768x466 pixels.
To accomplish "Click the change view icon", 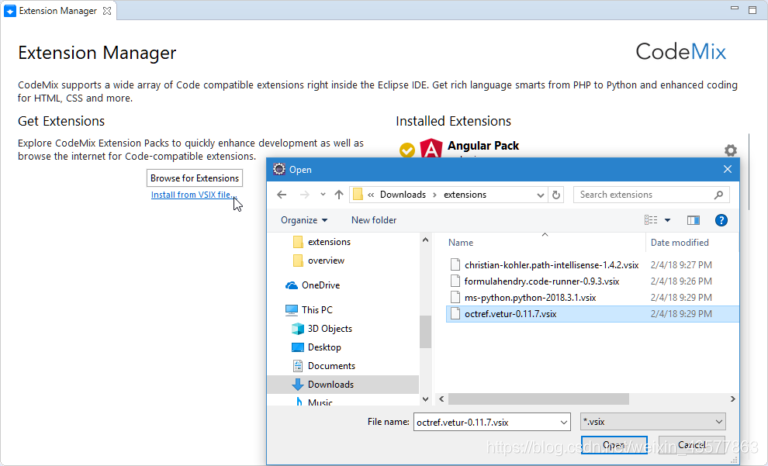I will (650, 220).
